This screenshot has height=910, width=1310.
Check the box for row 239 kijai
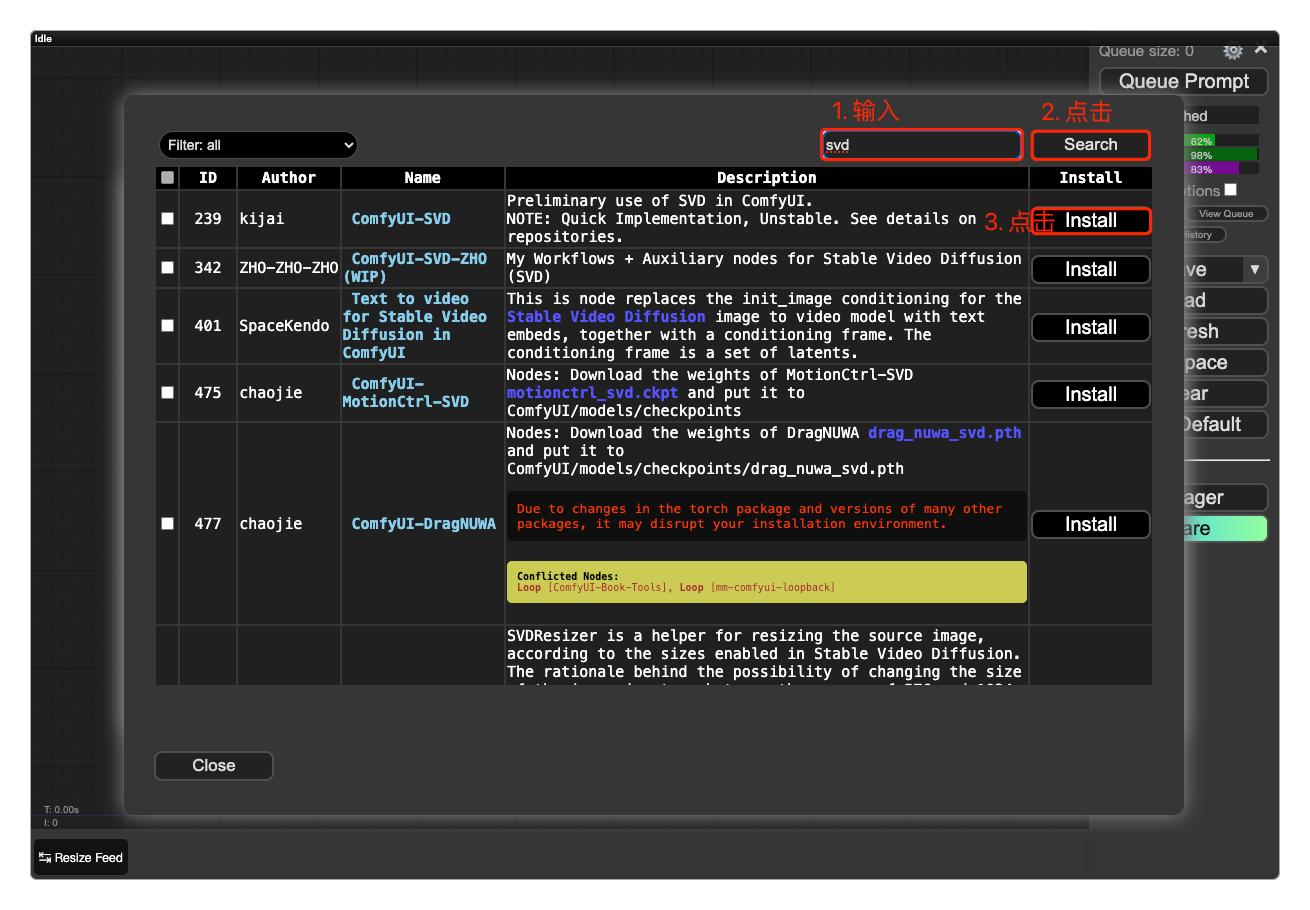[168, 218]
